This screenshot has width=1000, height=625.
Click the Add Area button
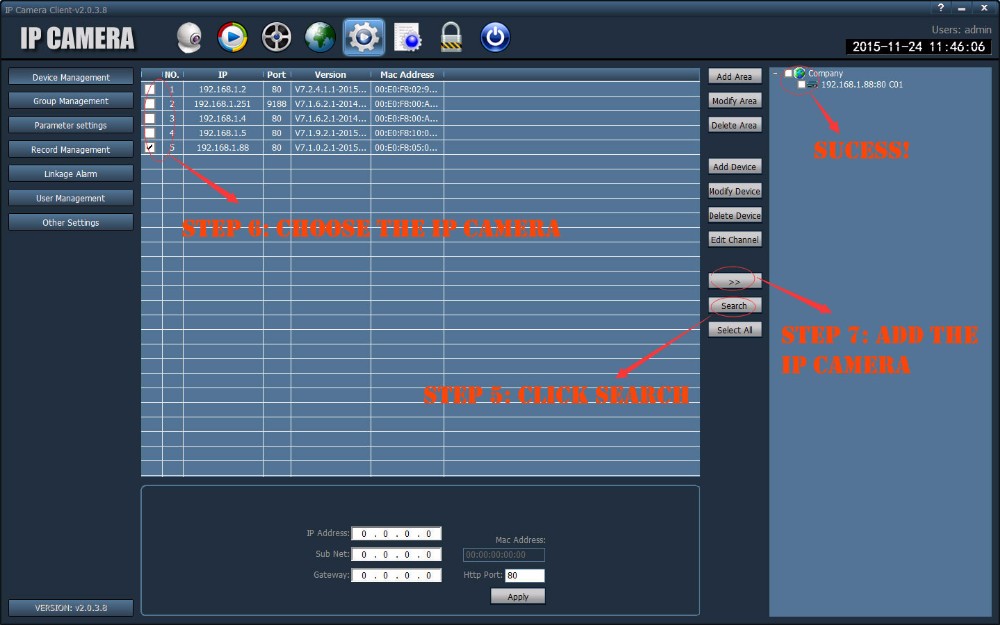click(x=735, y=77)
